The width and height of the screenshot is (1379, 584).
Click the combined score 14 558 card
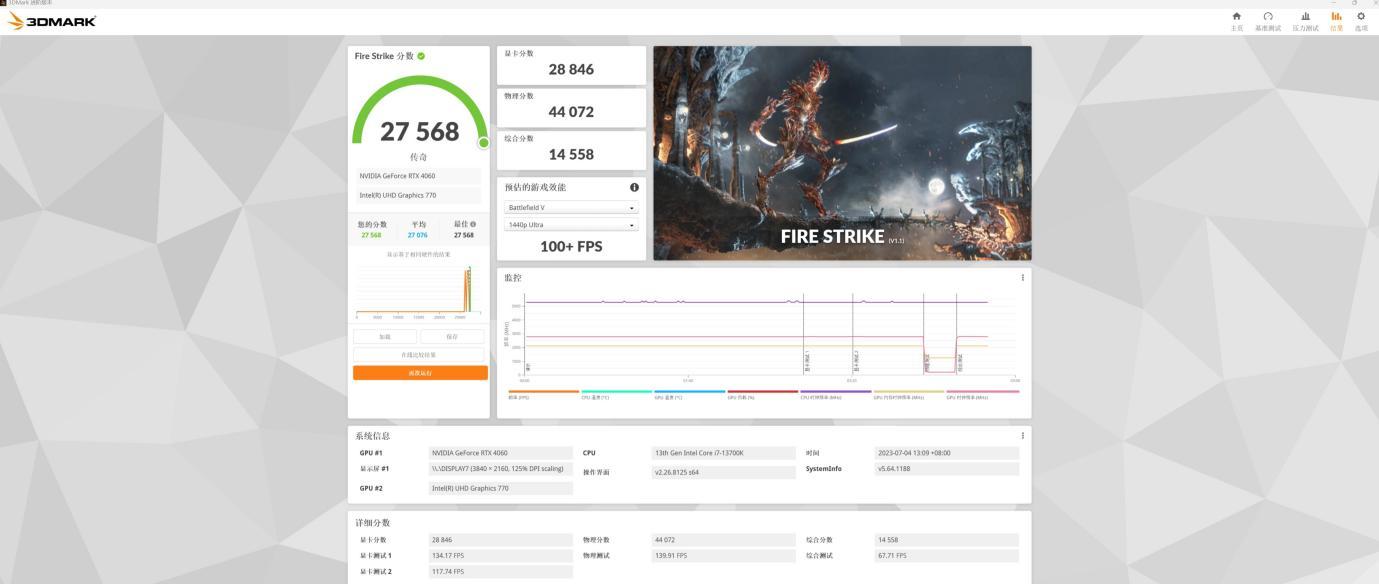571,150
